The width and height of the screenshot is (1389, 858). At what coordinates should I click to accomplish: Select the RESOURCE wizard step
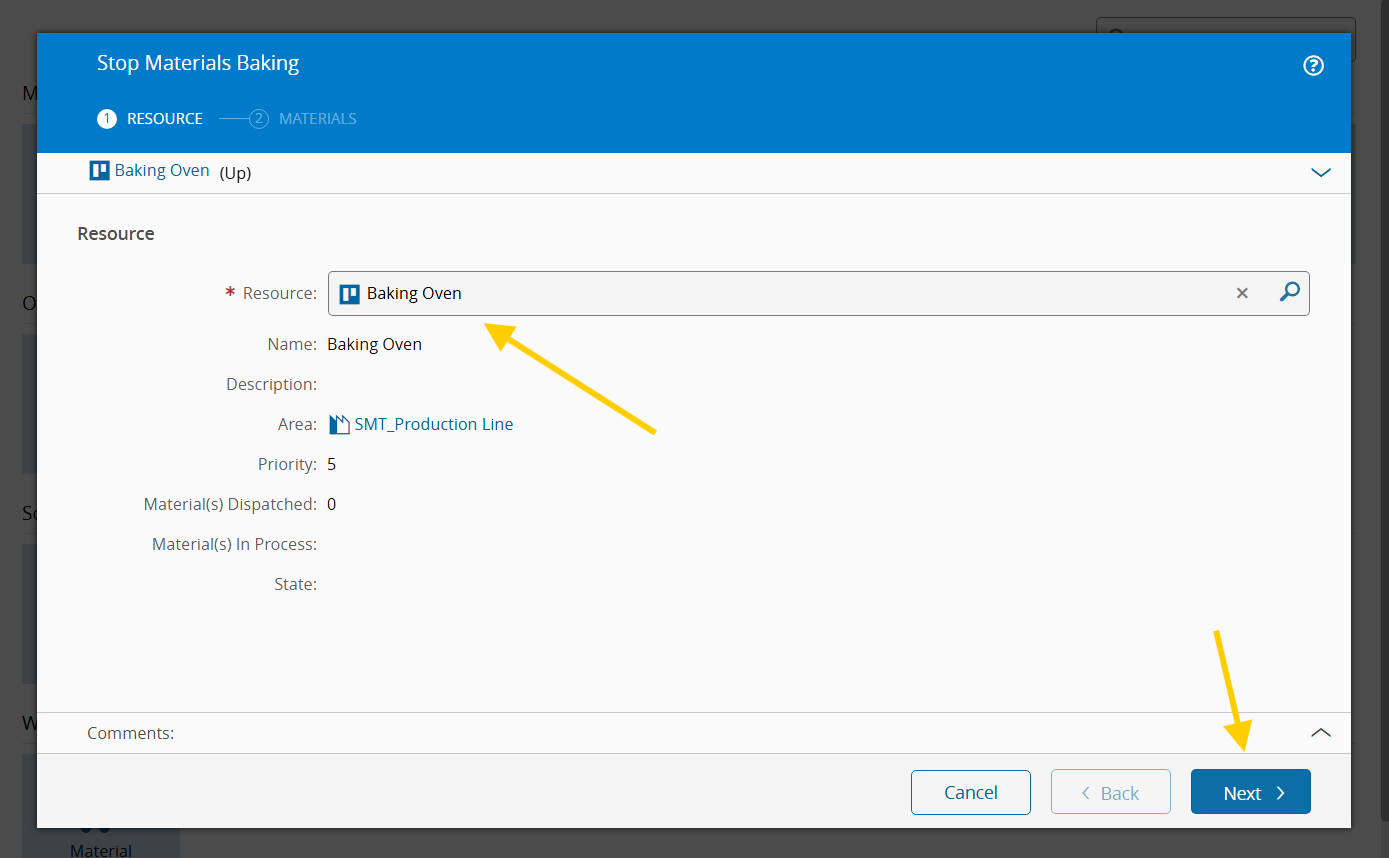click(x=150, y=119)
